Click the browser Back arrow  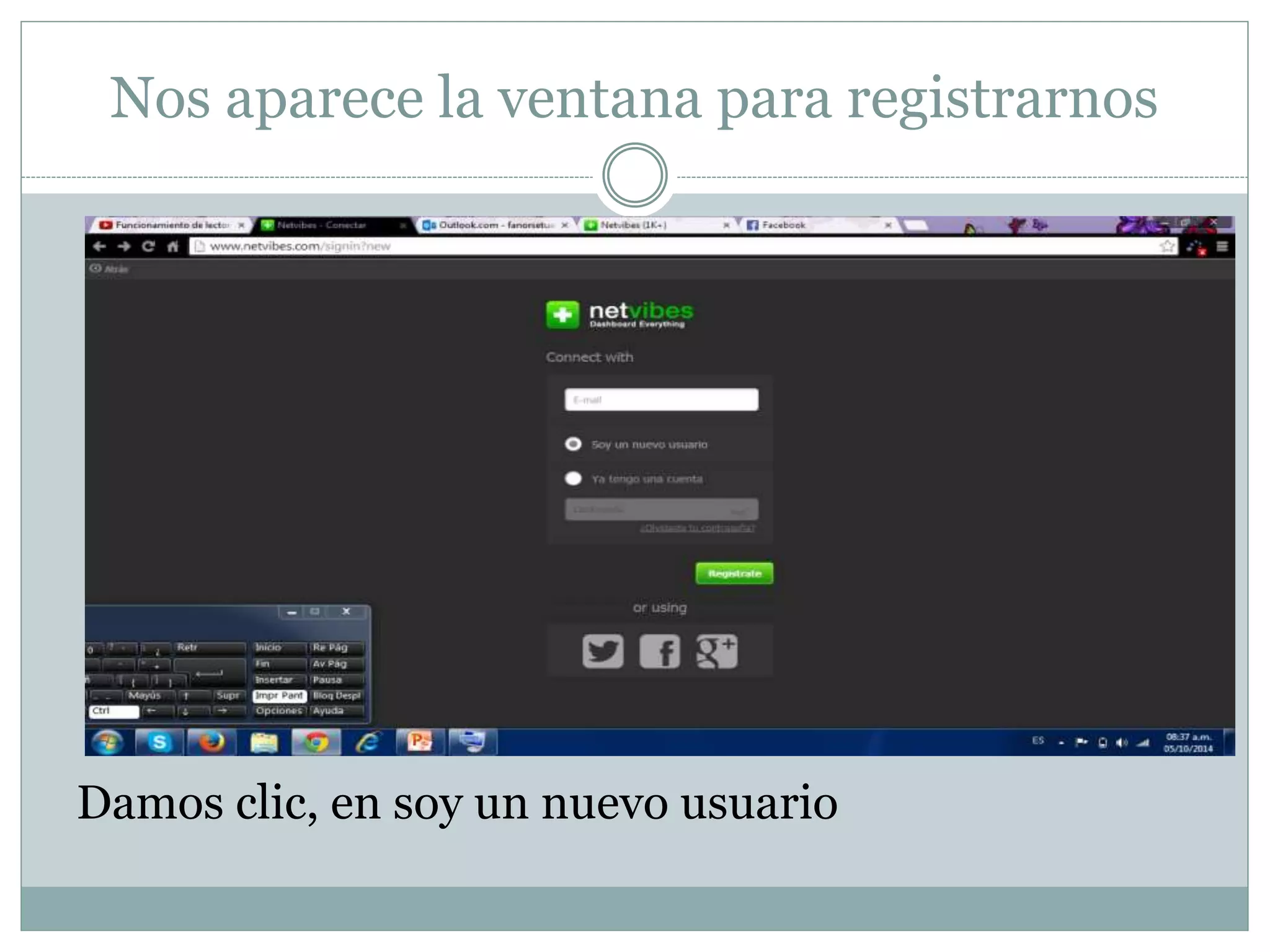(x=99, y=247)
